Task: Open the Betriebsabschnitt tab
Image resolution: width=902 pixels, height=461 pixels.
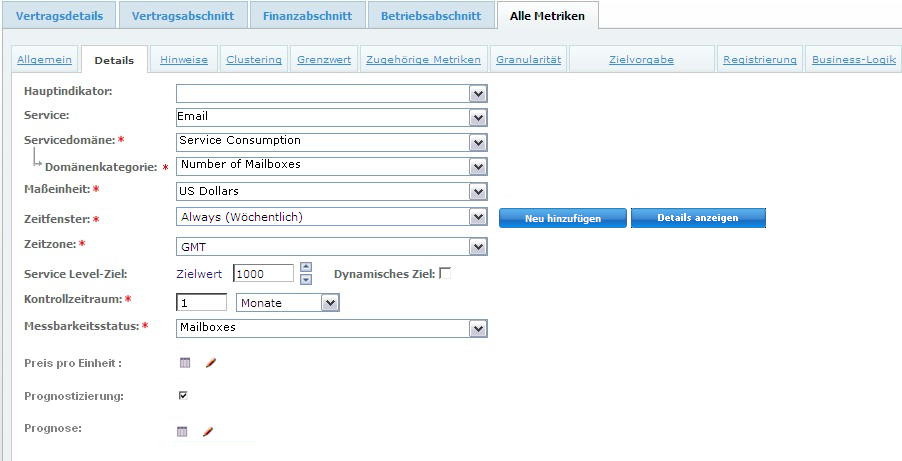Action: coord(431,16)
